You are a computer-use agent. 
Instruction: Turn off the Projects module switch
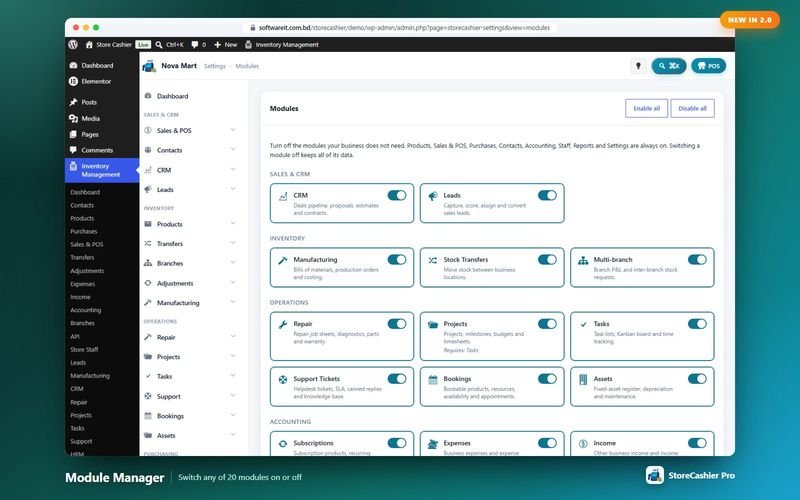click(x=547, y=324)
